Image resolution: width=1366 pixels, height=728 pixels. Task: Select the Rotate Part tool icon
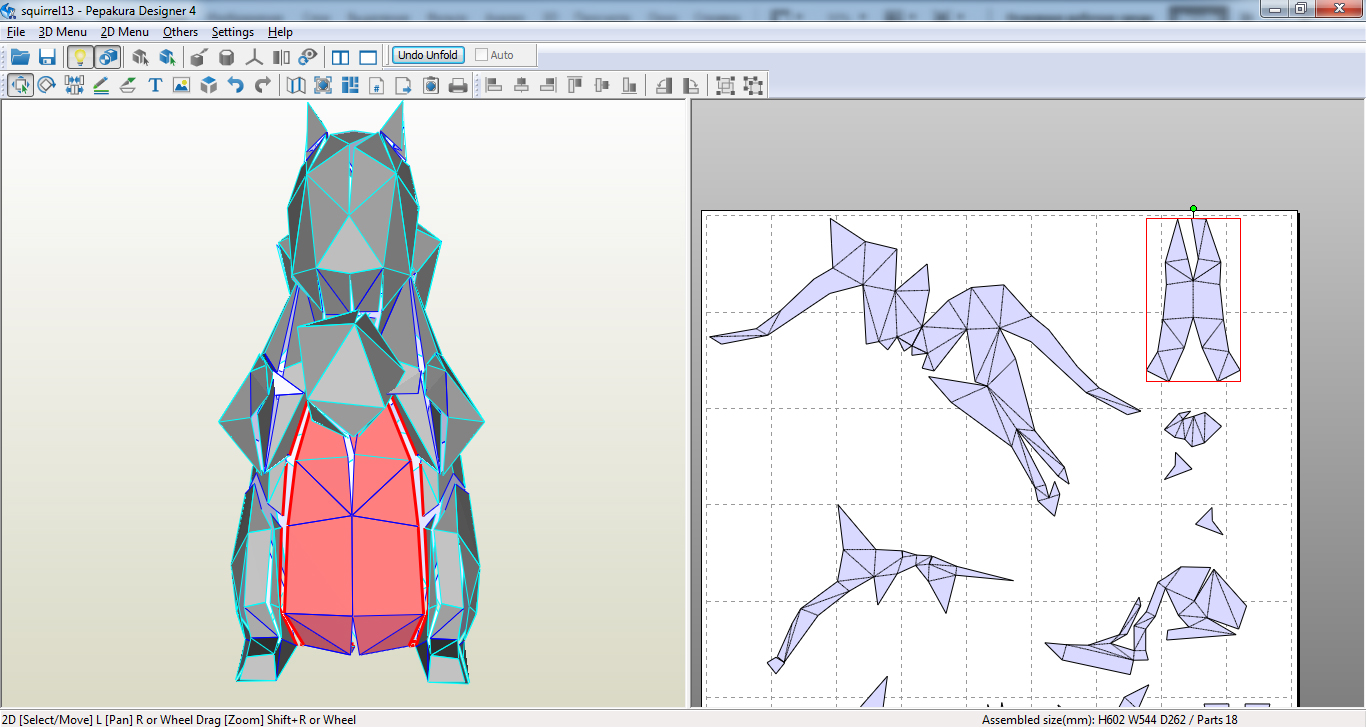[x=47, y=85]
